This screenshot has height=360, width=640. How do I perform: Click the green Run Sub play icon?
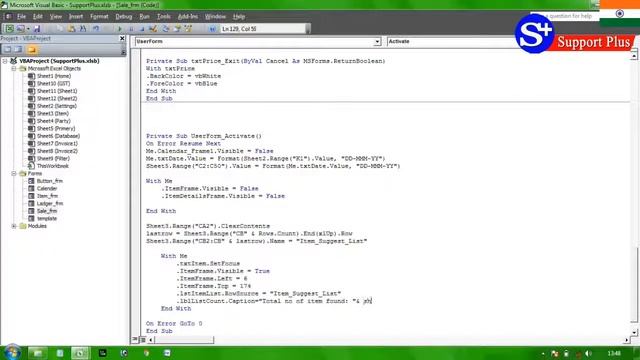coord(119,29)
